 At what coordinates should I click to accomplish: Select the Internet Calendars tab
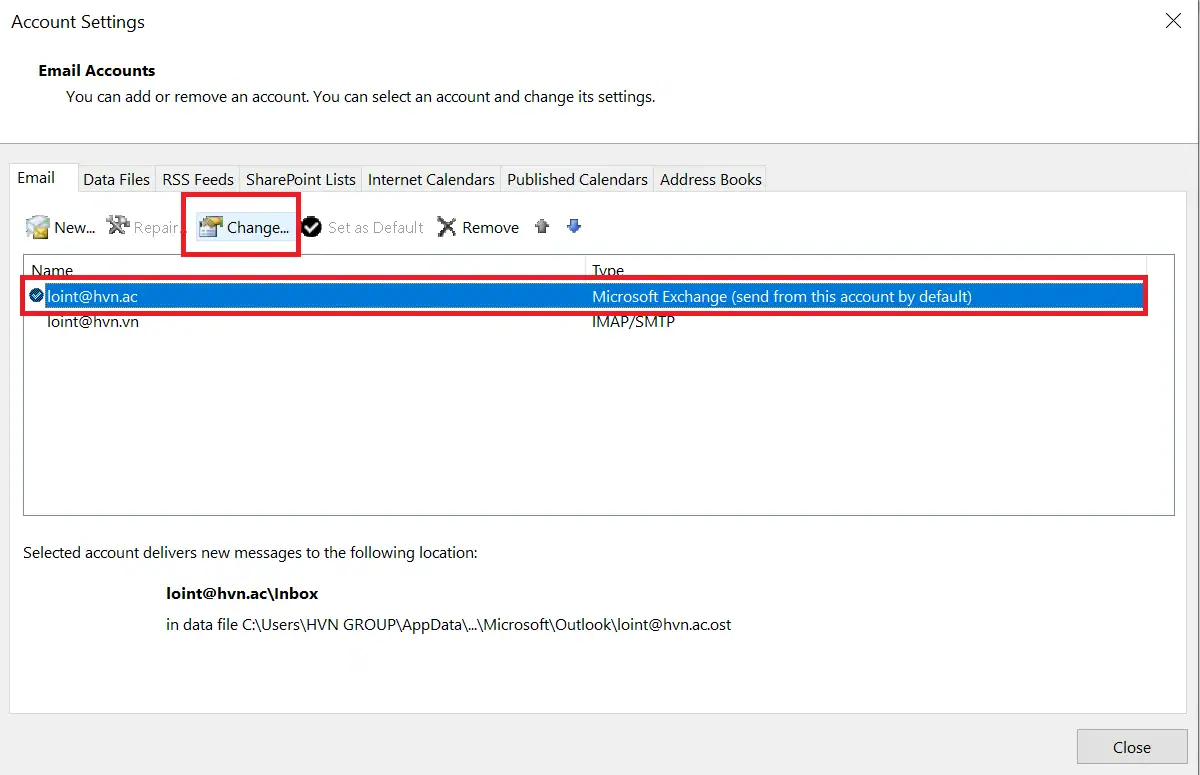coord(431,179)
